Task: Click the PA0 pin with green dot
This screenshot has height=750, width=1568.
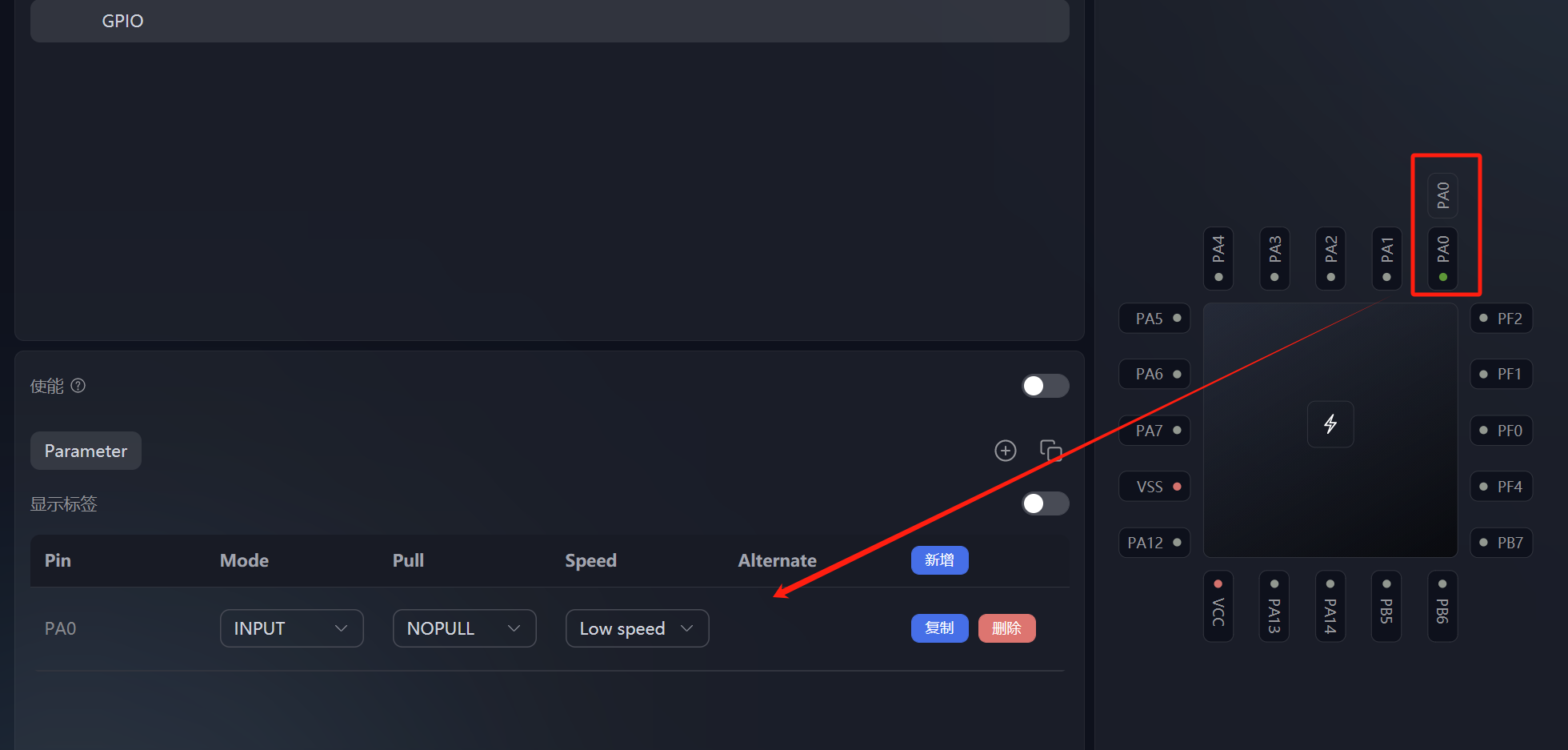Action: tap(1442, 258)
